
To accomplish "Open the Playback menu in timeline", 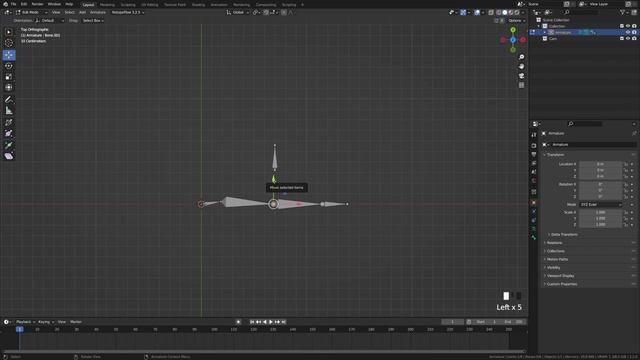I will pos(25,322).
